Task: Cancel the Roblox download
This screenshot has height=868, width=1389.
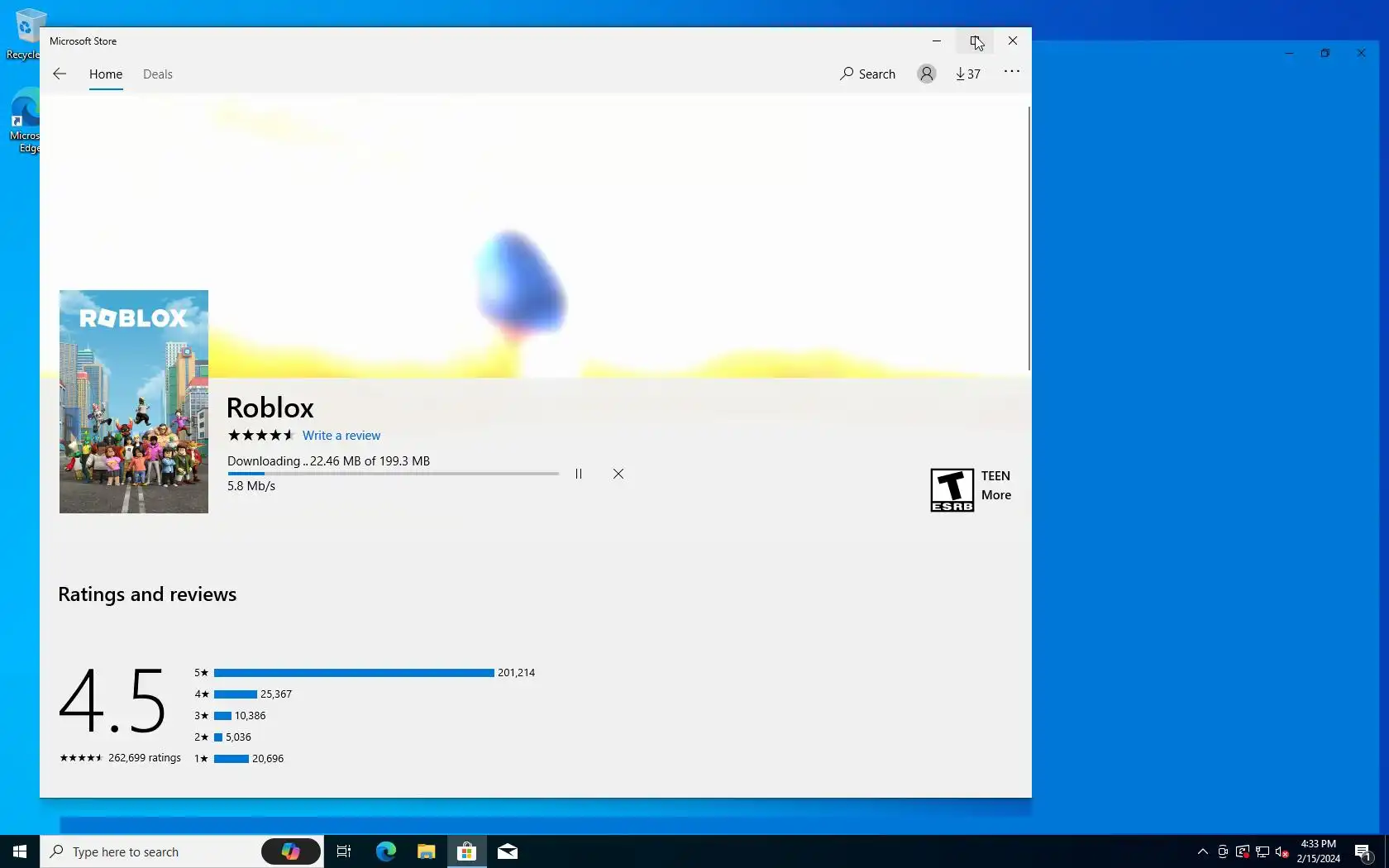Action: pyautogui.click(x=618, y=474)
